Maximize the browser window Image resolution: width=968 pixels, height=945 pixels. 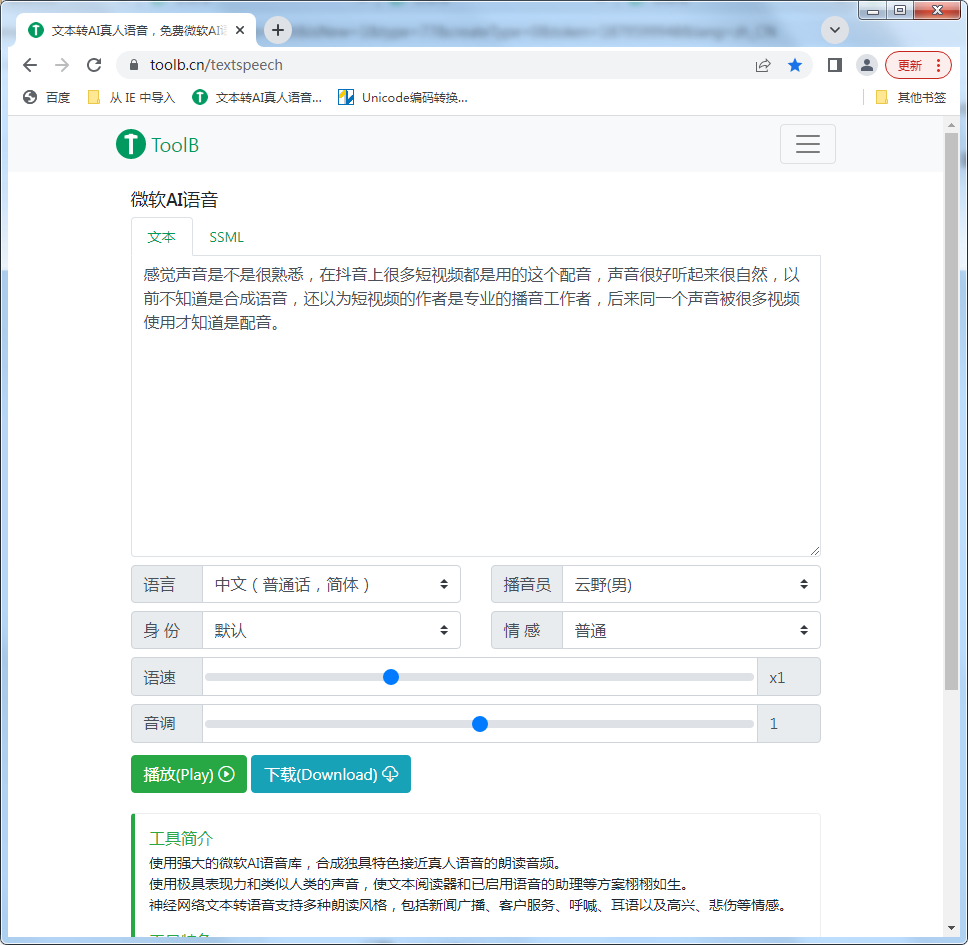pyautogui.click(x=900, y=10)
